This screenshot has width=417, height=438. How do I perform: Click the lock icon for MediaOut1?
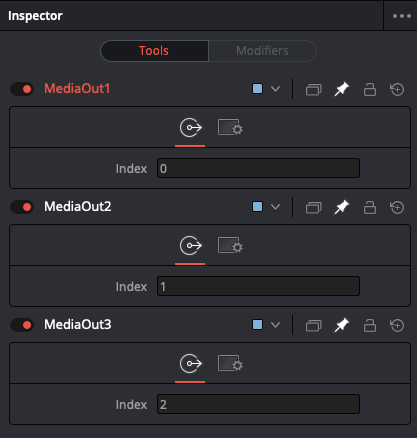pos(370,89)
